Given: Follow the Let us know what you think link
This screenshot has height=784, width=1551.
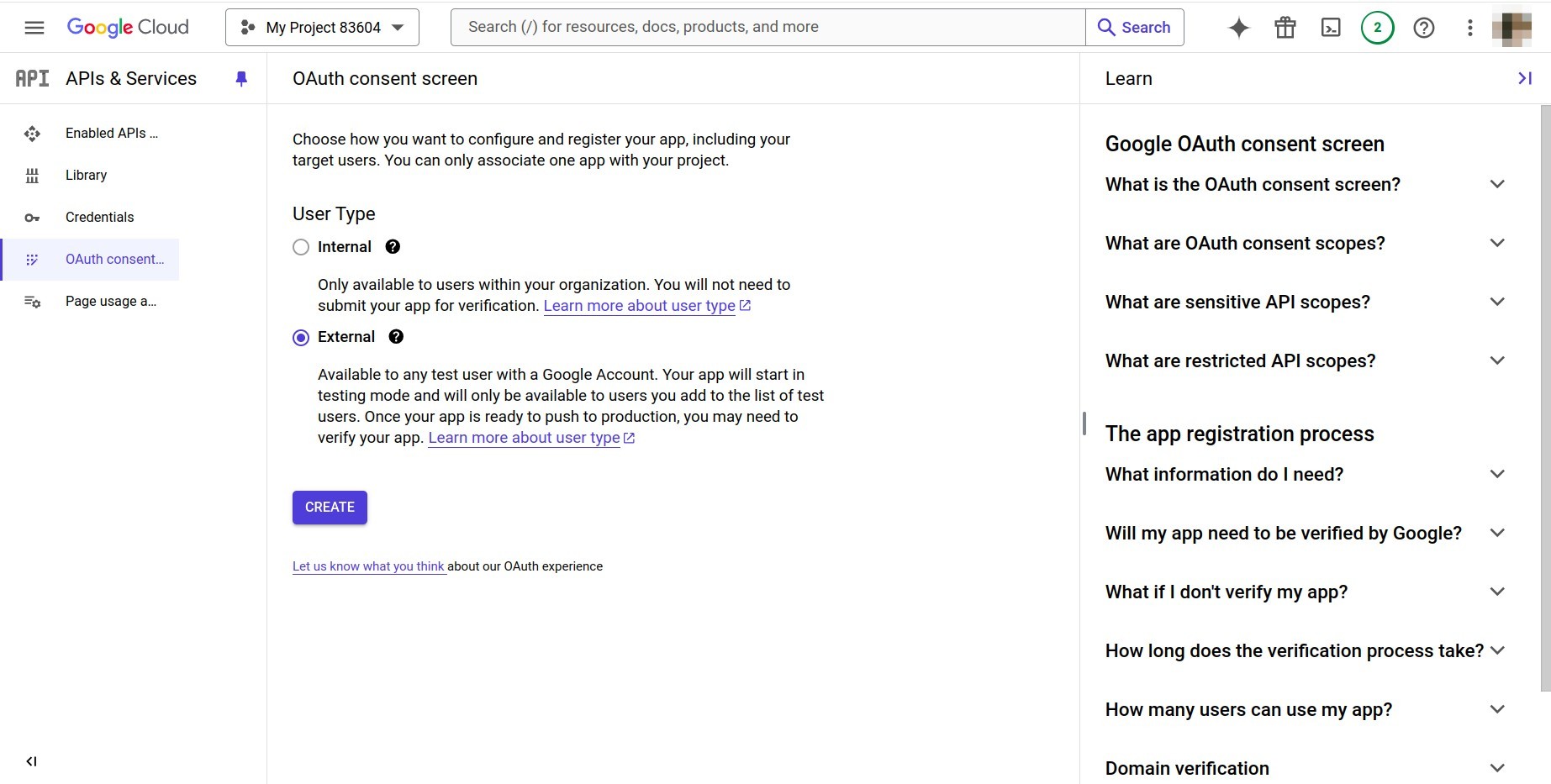Looking at the screenshot, I should pos(368,566).
